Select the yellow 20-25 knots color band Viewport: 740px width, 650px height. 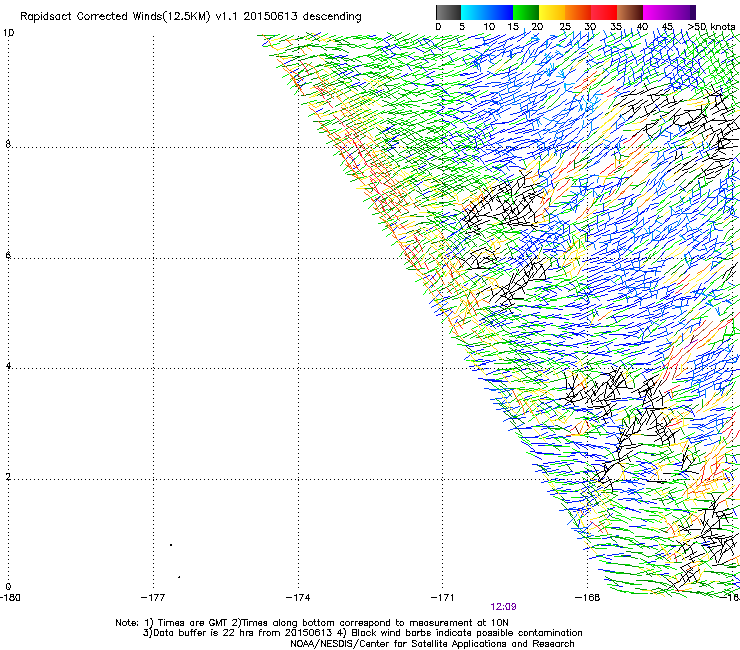tap(552, 12)
